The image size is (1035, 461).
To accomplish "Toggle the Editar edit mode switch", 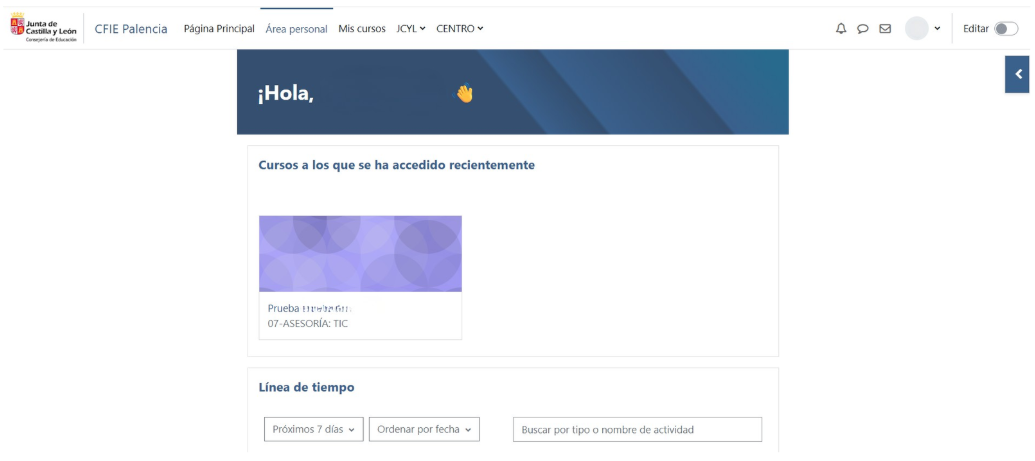I will [x=1006, y=28].
